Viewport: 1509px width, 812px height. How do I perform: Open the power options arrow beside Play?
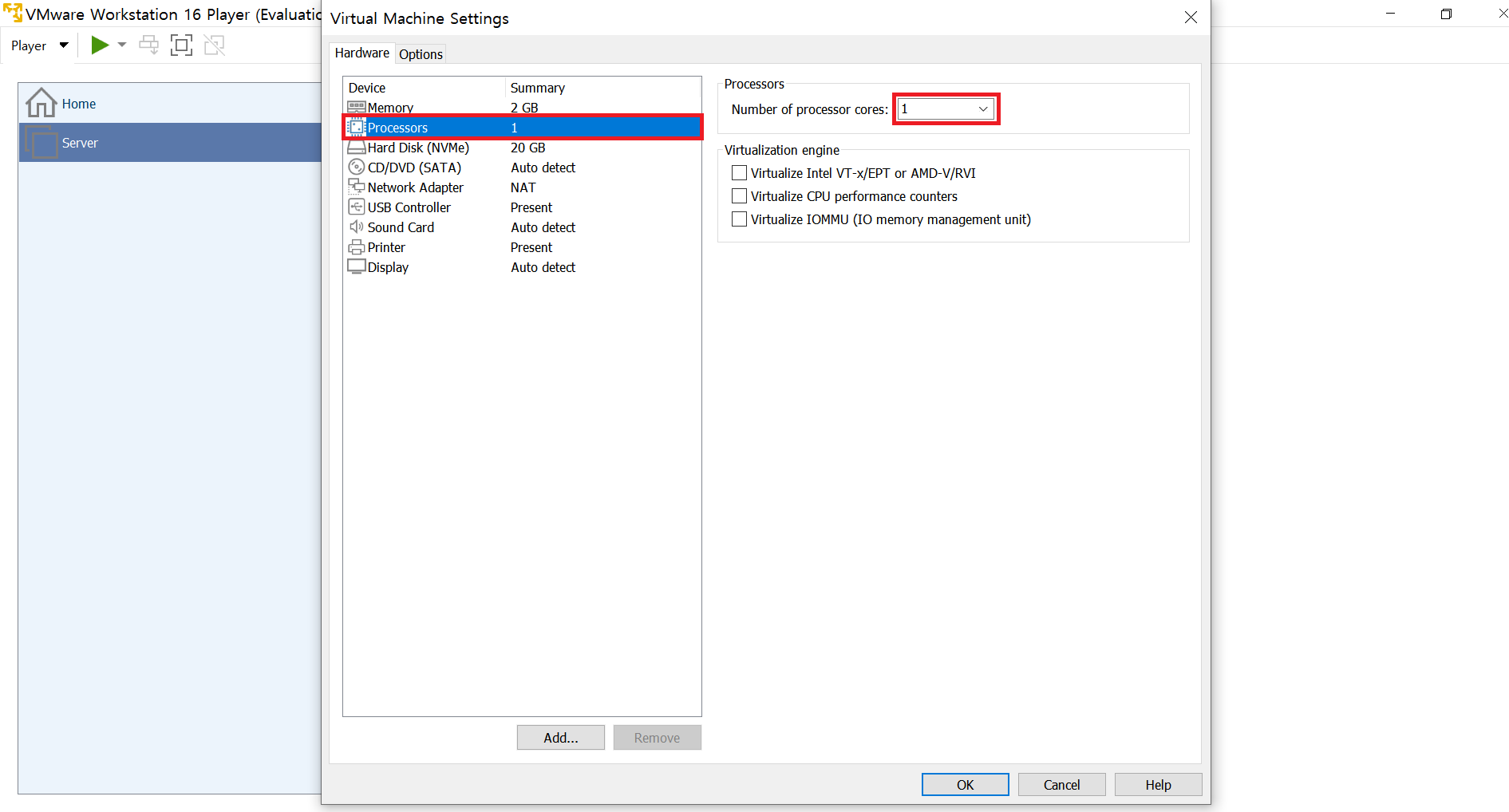tap(122, 45)
